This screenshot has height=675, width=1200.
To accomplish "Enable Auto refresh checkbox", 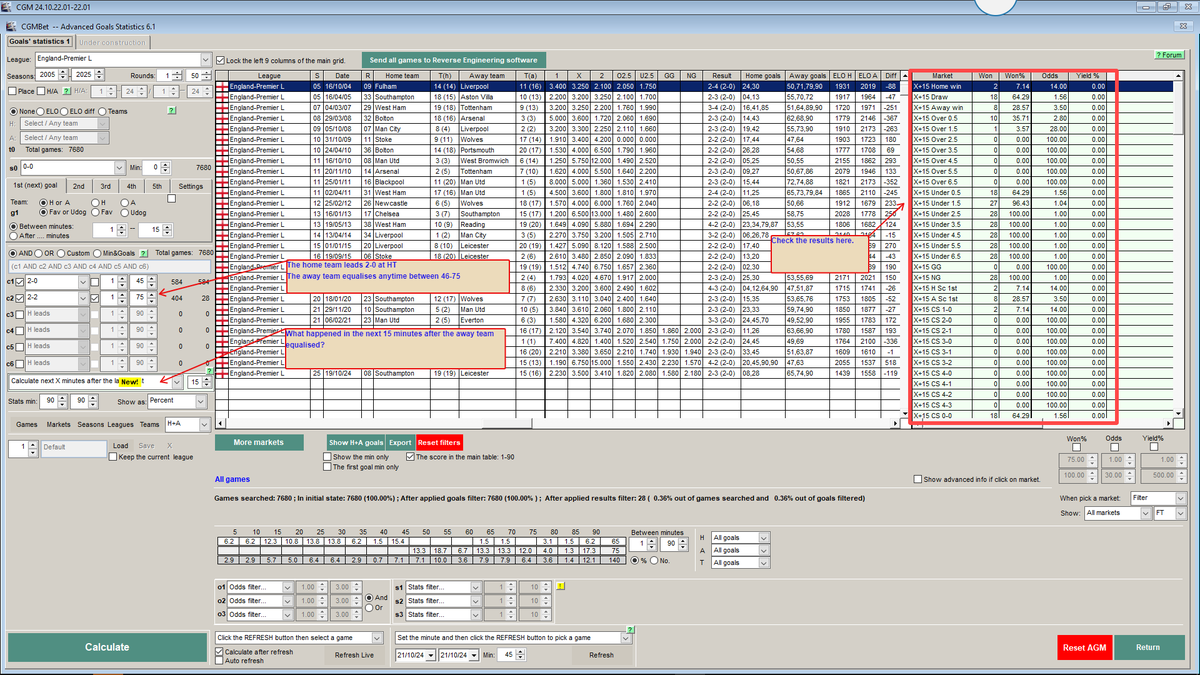I will pyautogui.click(x=220, y=661).
